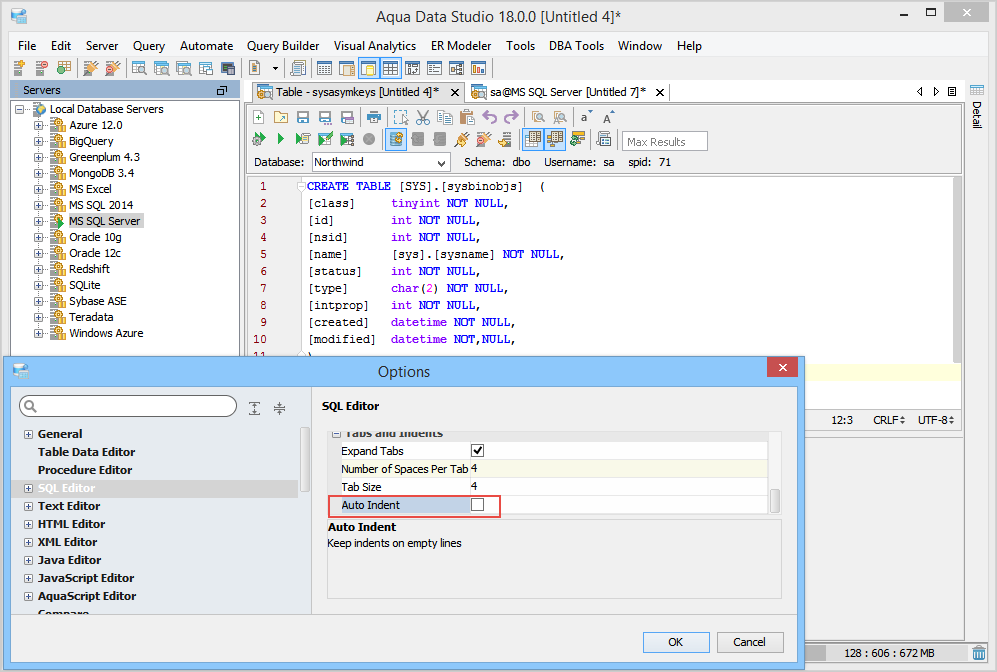Click the Open file folder icon in editor toolbar
Viewport: 997px width, 672px height.
point(280,117)
